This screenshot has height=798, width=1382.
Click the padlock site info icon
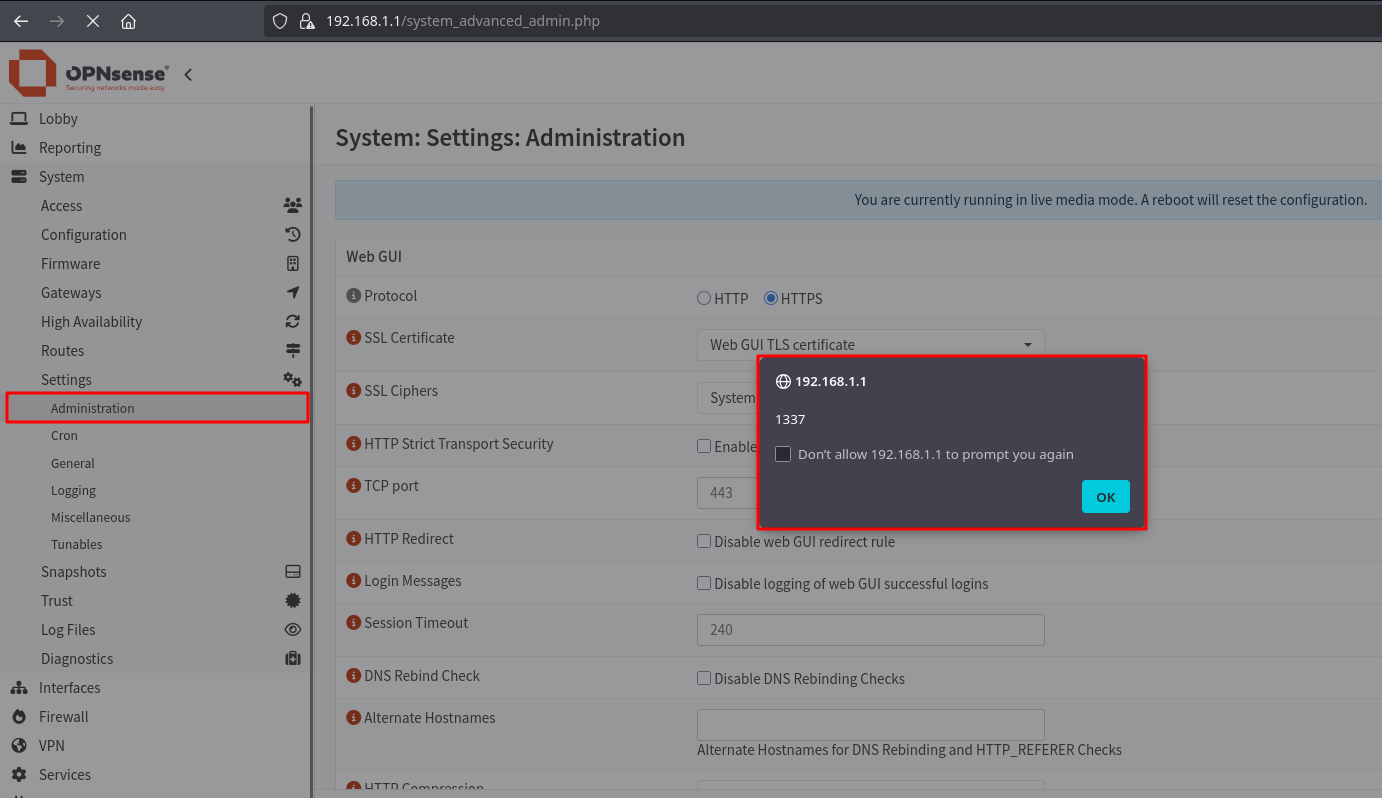point(307,20)
